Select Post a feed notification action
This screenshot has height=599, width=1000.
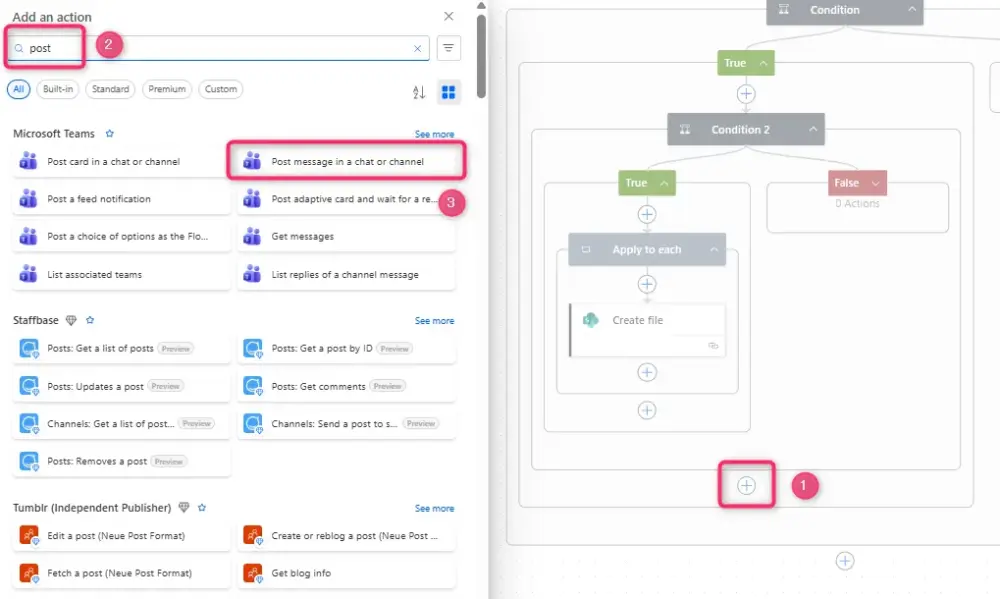point(99,199)
